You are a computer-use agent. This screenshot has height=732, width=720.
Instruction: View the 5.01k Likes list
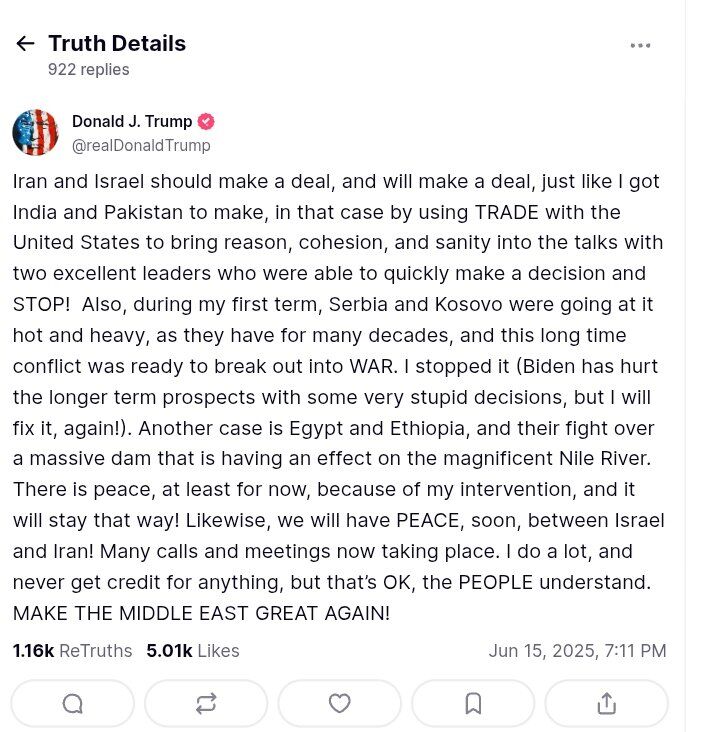pyautogui.click(x=193, y=651)
